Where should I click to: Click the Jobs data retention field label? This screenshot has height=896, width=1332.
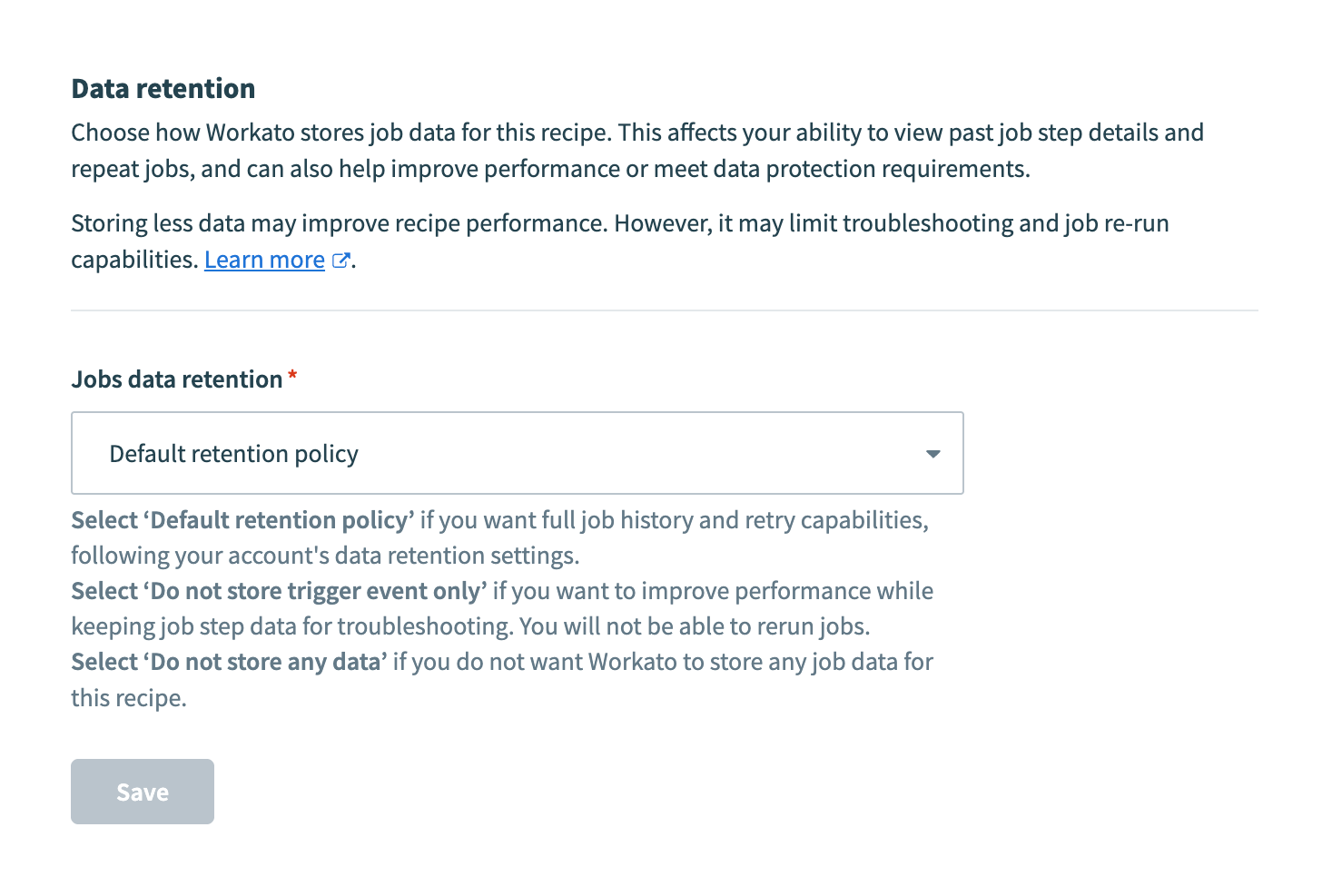pyautogui.click(x=178, y=379)
